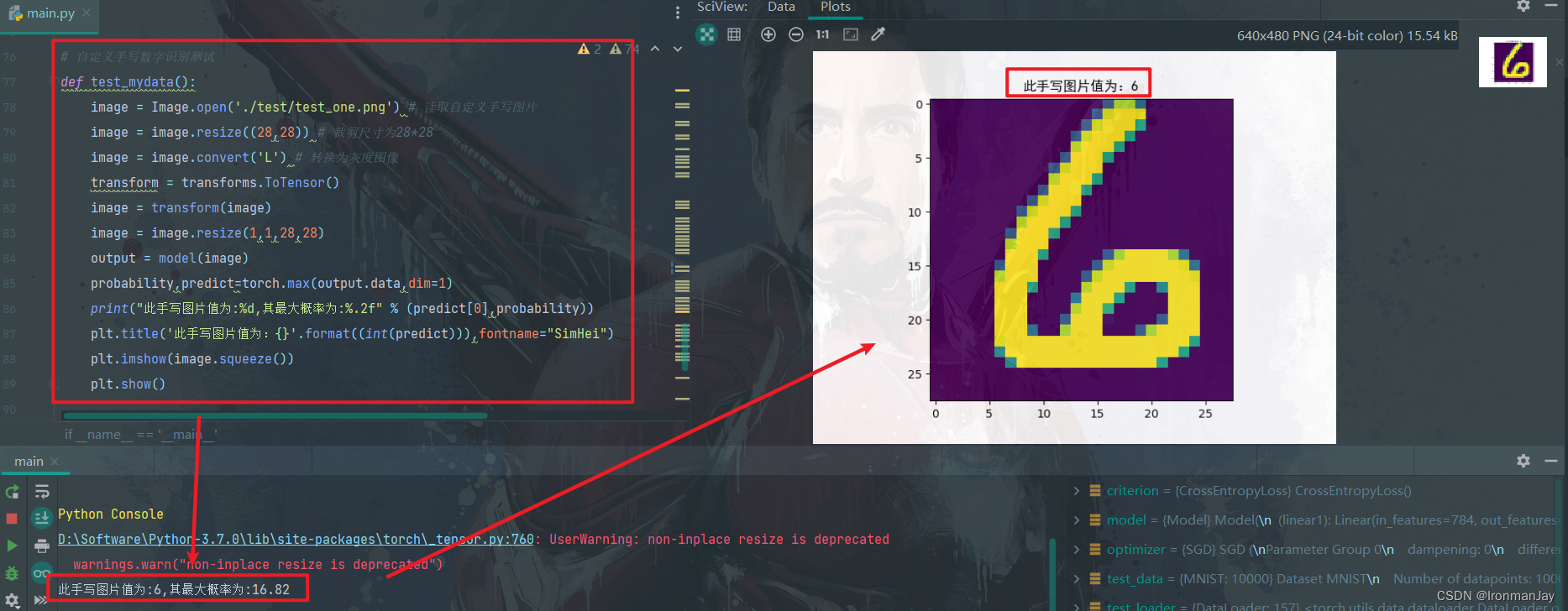
Task: Go to previous highlighted error
Action: (655, 49)
